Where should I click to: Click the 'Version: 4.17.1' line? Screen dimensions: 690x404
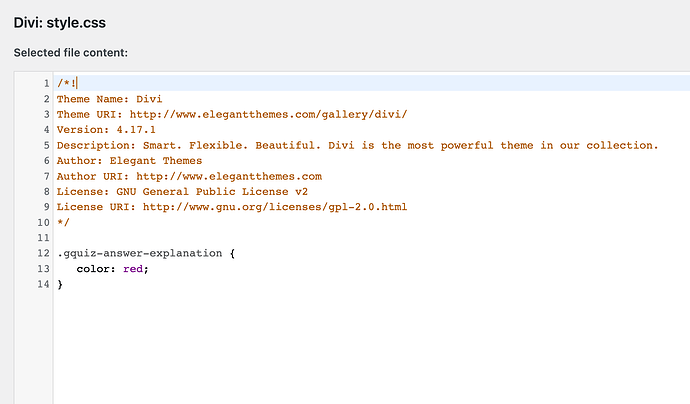(106, 130)
